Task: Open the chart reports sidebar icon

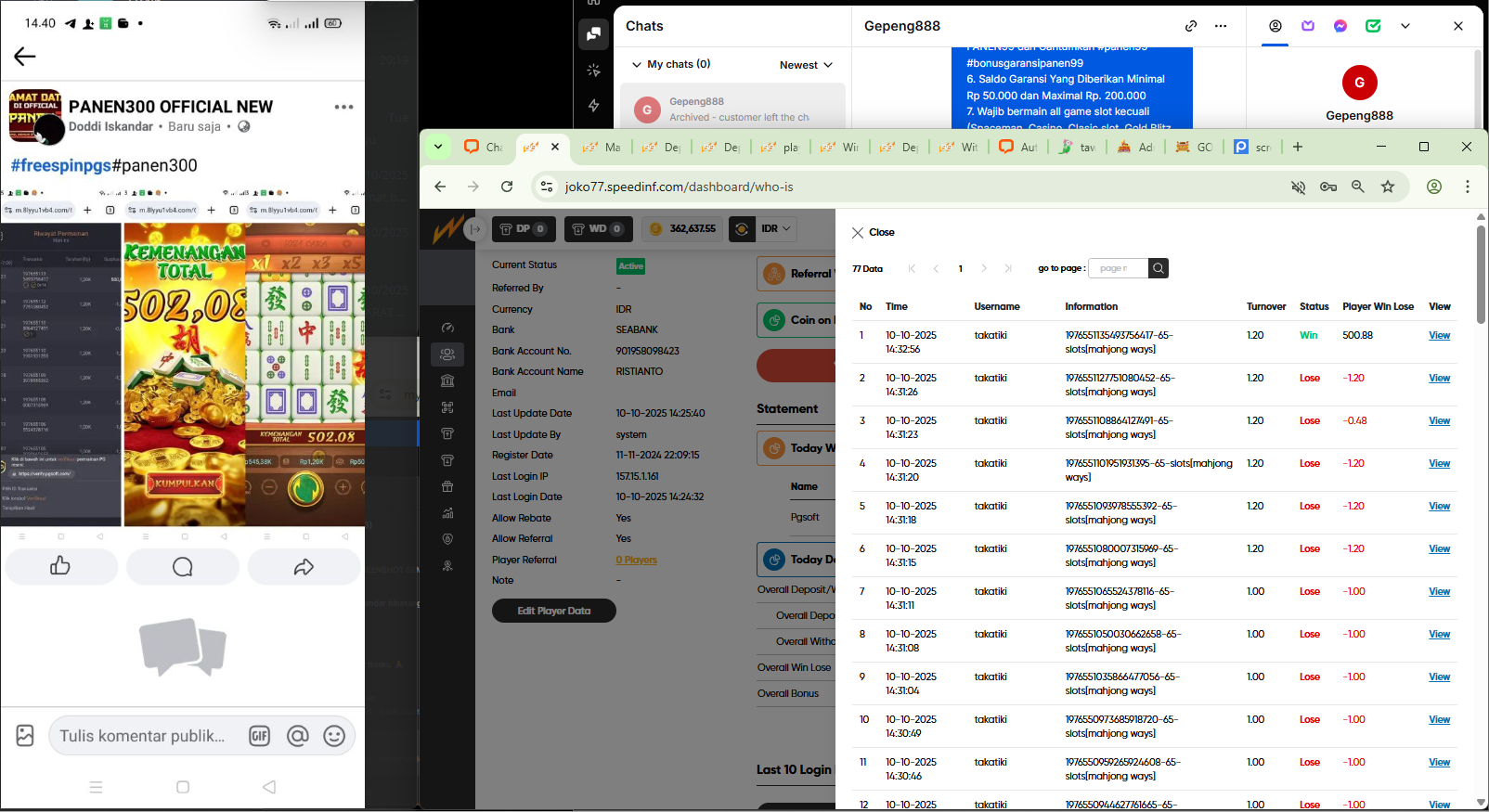Action: click(447, 513)
